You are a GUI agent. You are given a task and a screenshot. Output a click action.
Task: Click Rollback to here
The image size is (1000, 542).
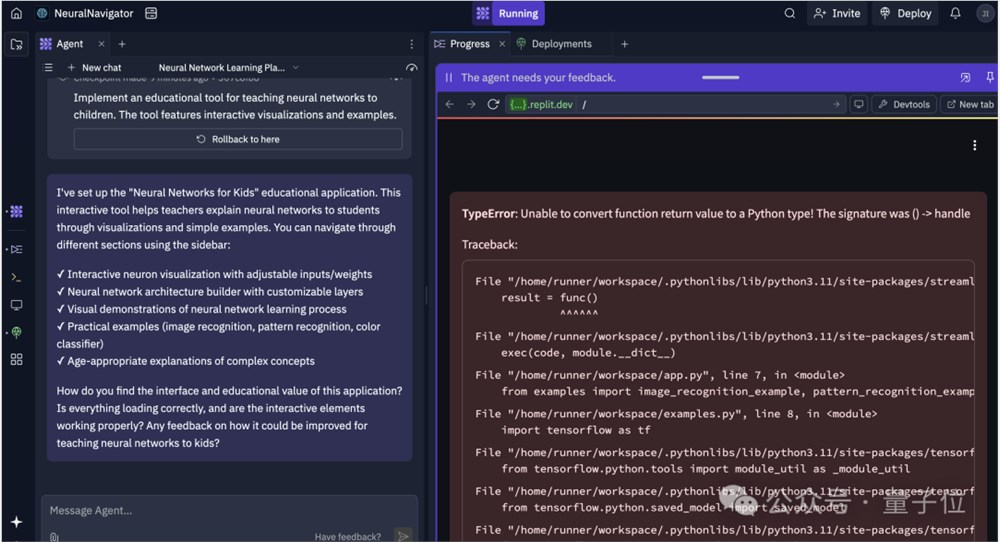click(238, 139)
